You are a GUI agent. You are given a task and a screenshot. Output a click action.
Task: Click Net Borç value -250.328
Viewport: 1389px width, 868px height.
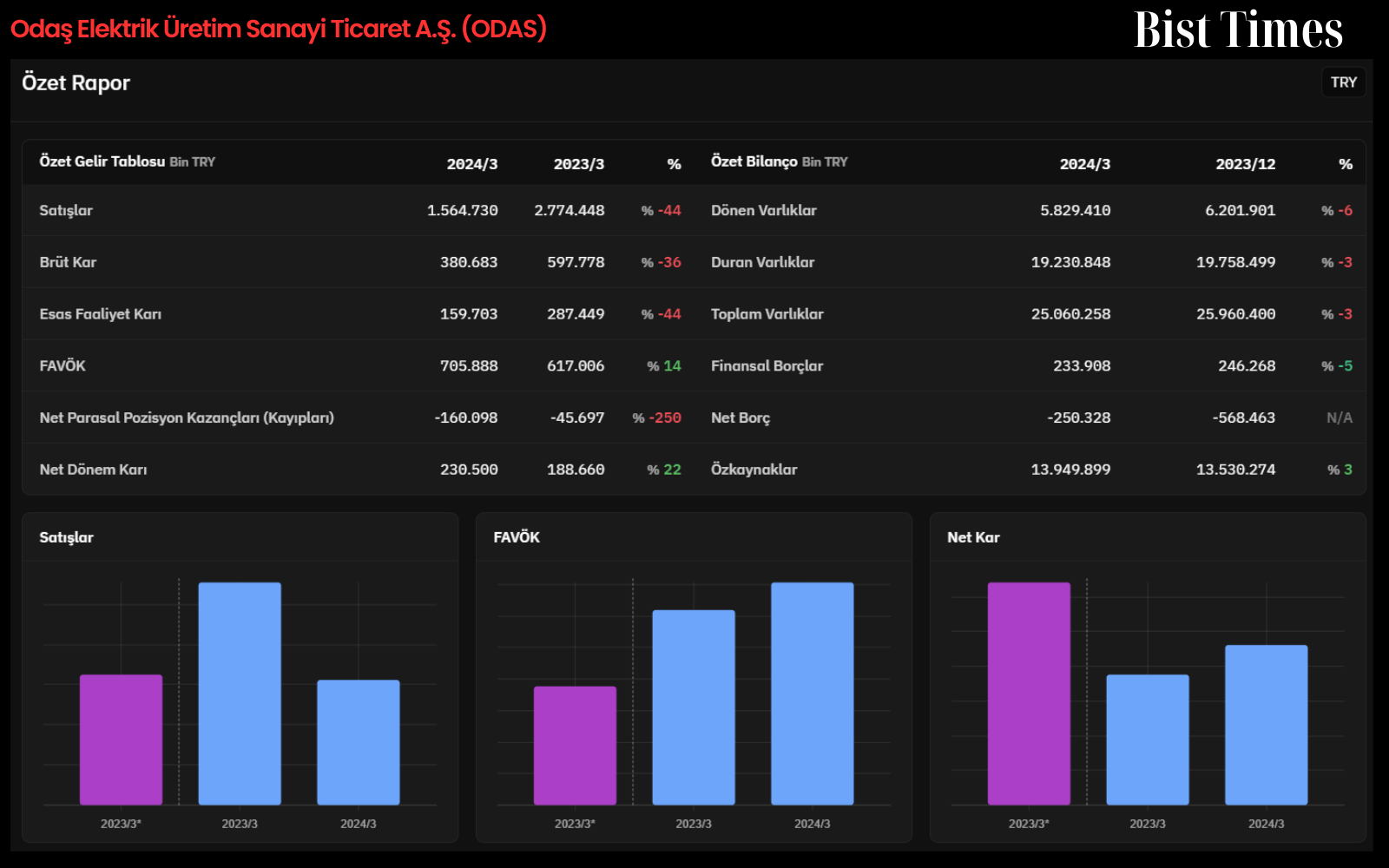pos(1079,418)
